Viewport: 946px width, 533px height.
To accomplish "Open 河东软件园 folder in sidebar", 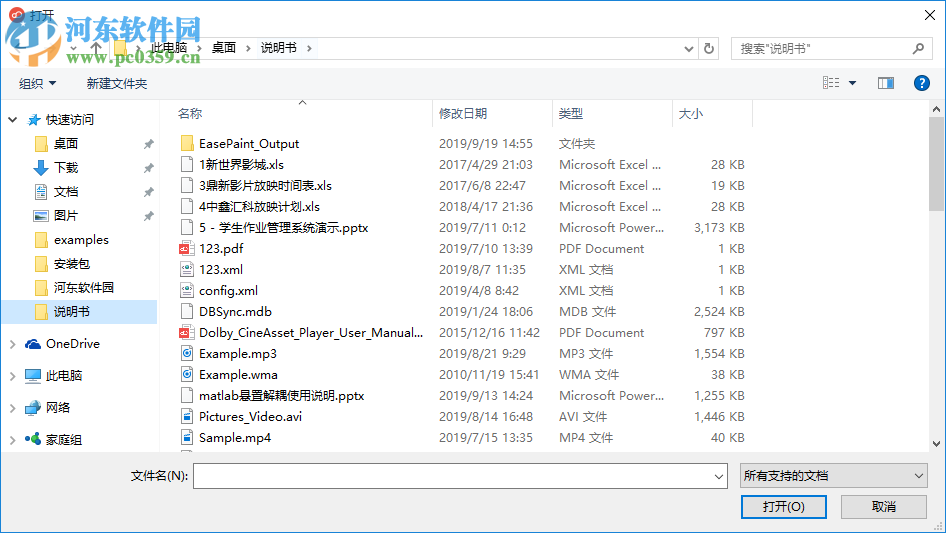I will (x=83, y=287).
